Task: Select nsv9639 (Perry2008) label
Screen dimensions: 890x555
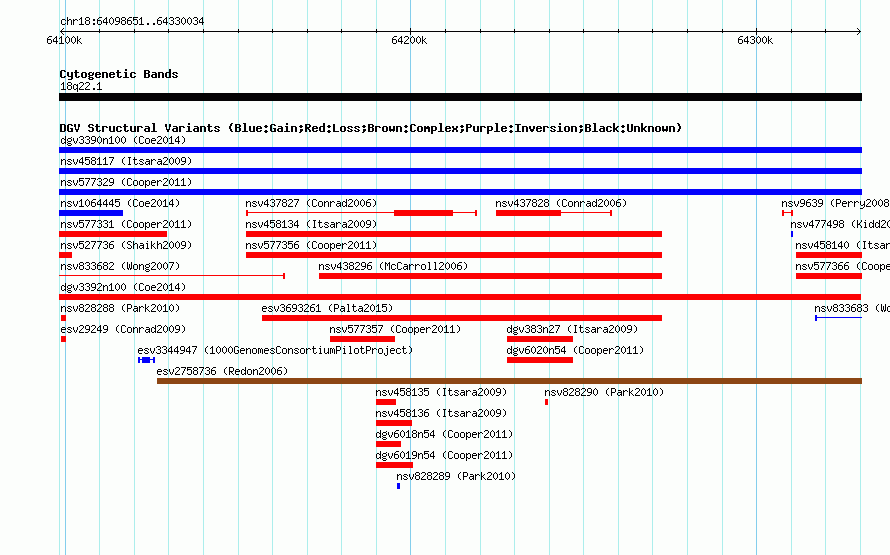Action: click(835, 203)
